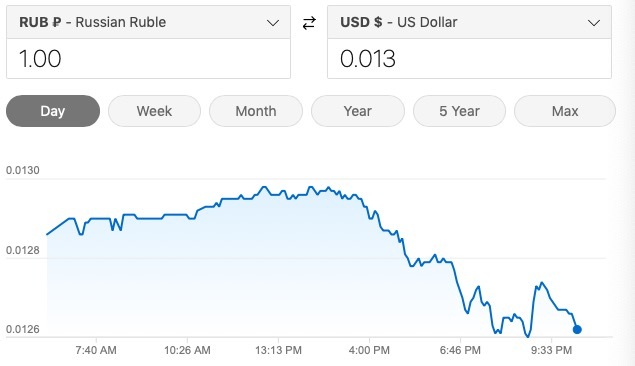Click the USD chevron arrow
The width and height of the screenshot is (635, 366).
pyautogui.click(x=594, y=23)
